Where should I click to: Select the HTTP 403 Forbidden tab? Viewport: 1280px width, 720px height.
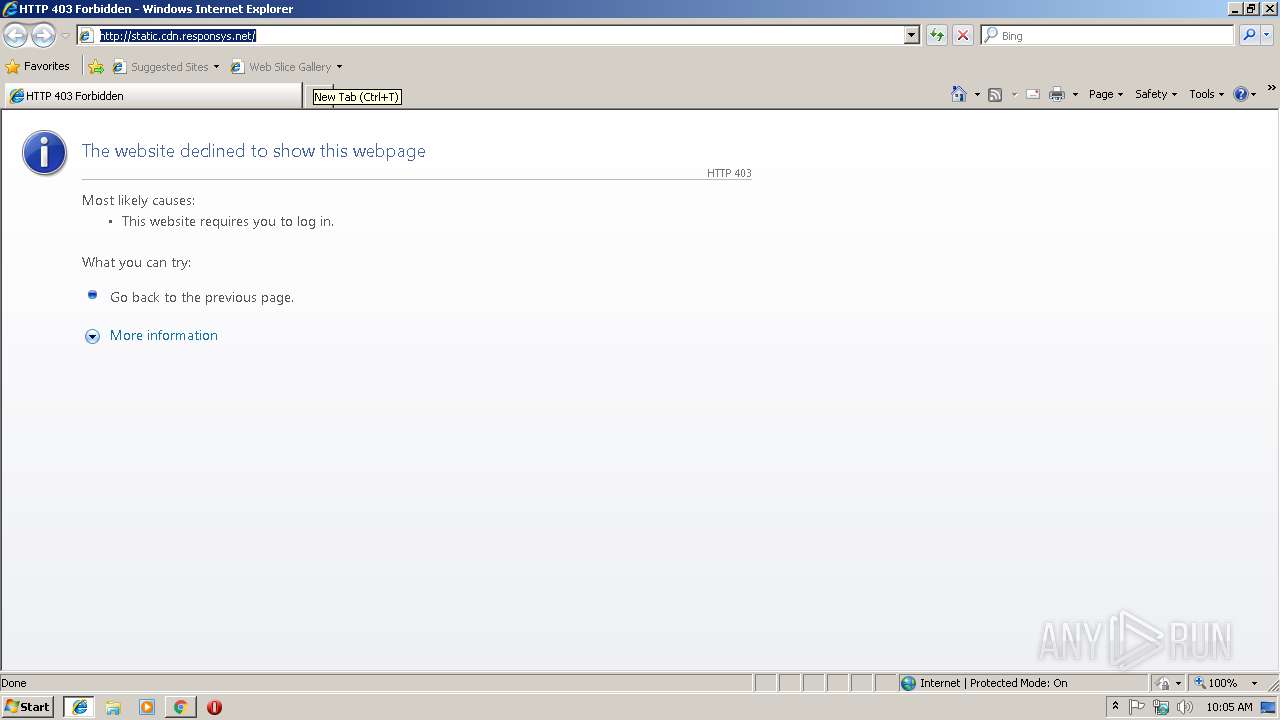pos(152,96)
